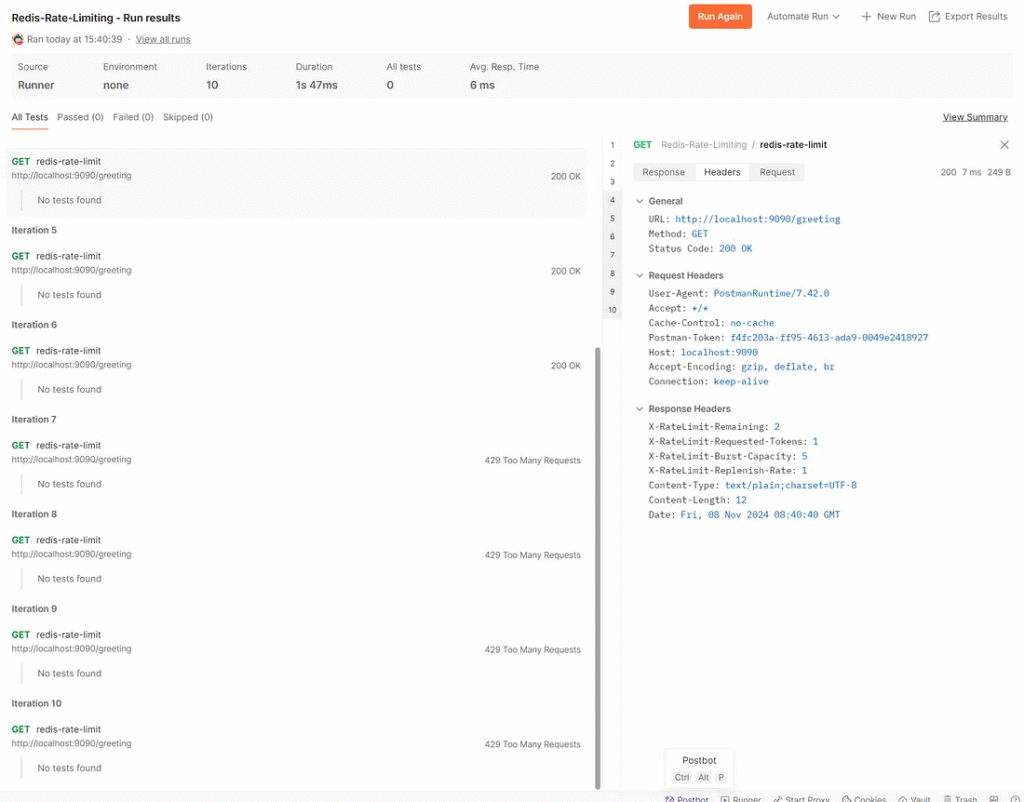Open Cookies from the status bar
1024x802 pixels.
coord(864,799)
